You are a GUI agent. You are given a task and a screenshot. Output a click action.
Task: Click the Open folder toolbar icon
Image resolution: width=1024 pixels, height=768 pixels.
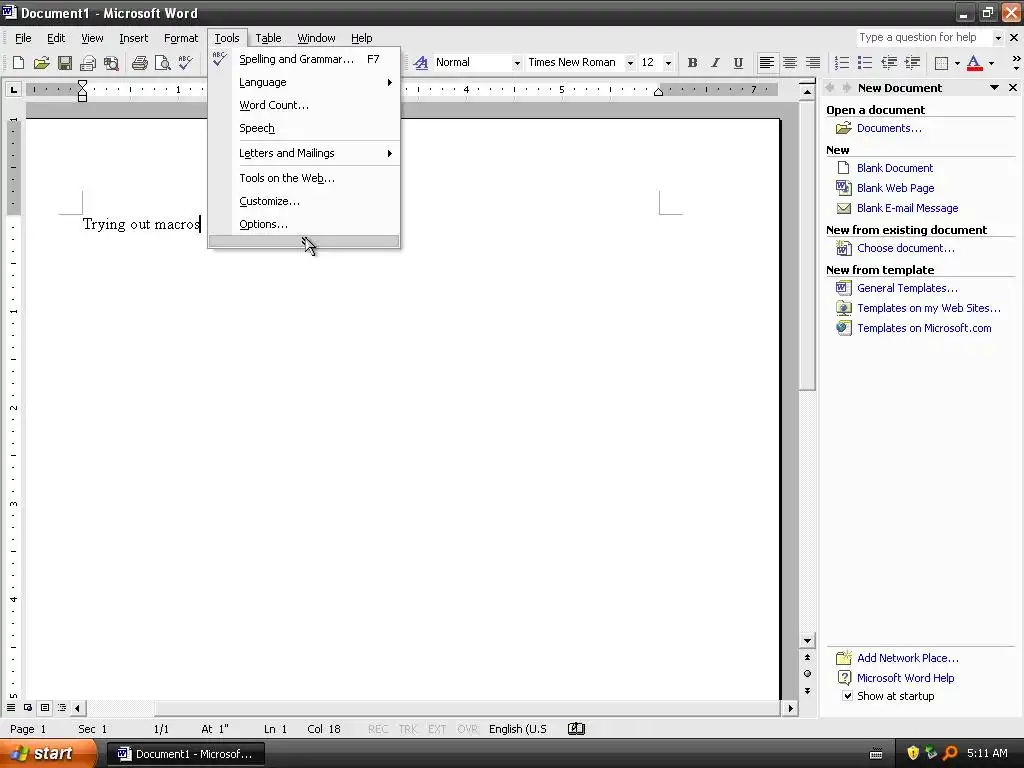click(x=42, y=63)
